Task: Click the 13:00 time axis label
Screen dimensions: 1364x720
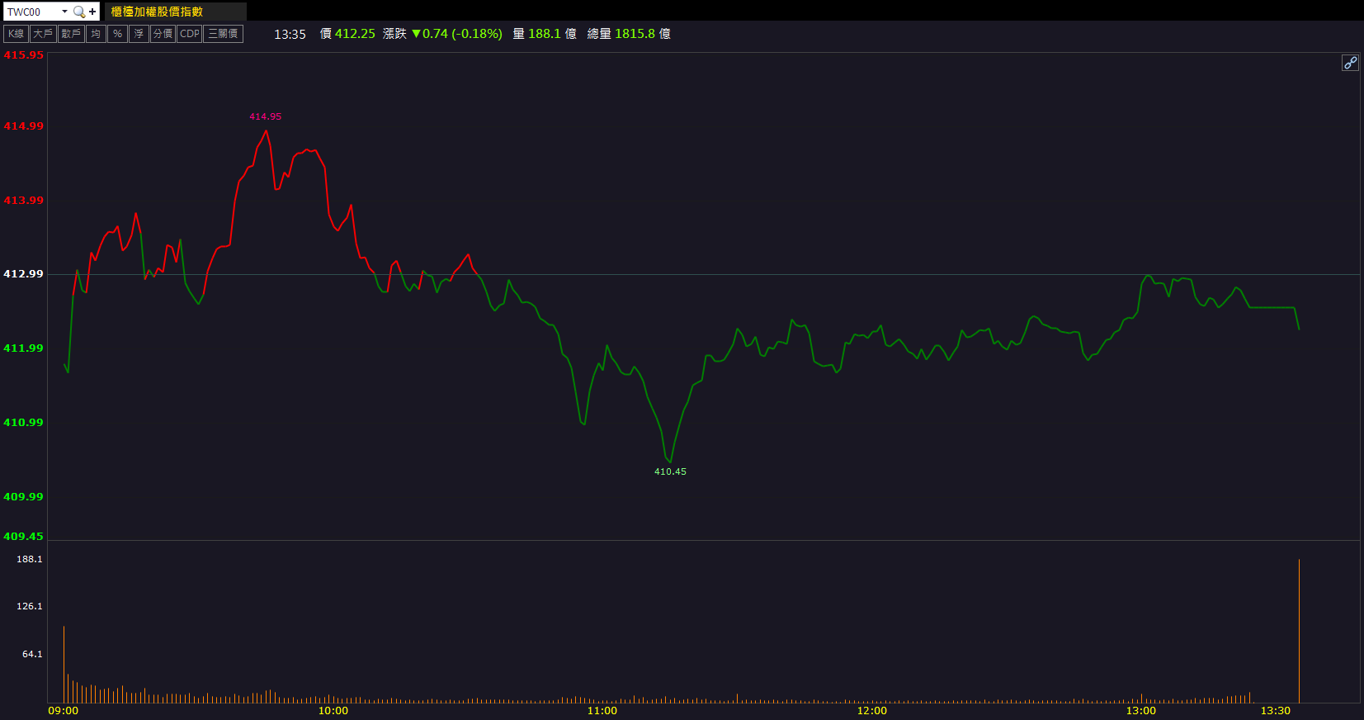Action: click(x=1141, y=711)
